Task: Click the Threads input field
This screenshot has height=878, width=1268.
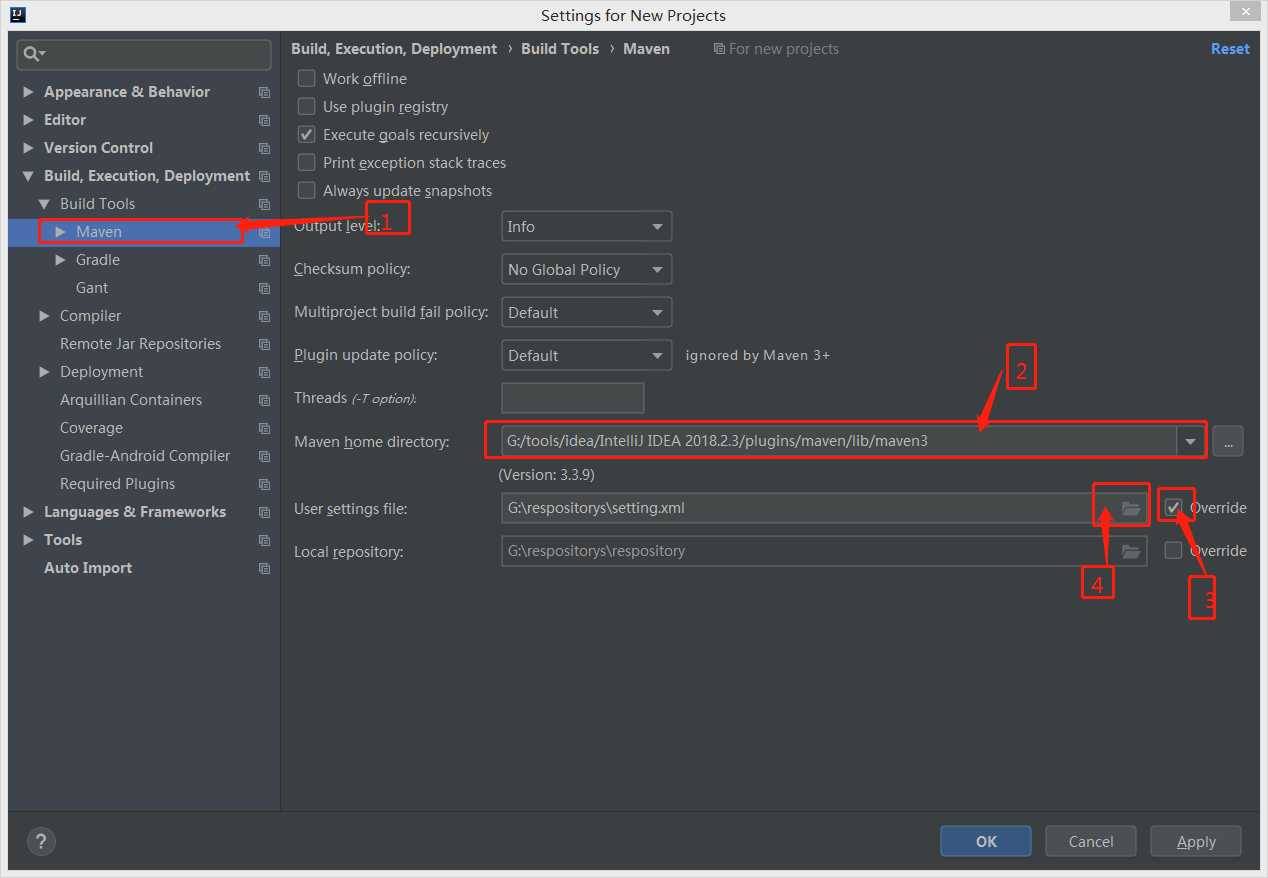Action: click(573, 398)
